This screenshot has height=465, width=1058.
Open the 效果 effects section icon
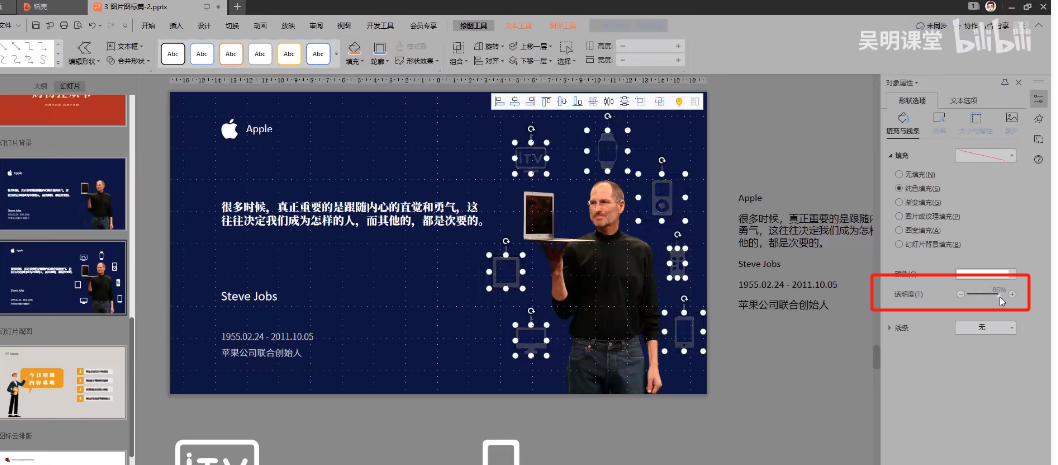tap(939, 123)
